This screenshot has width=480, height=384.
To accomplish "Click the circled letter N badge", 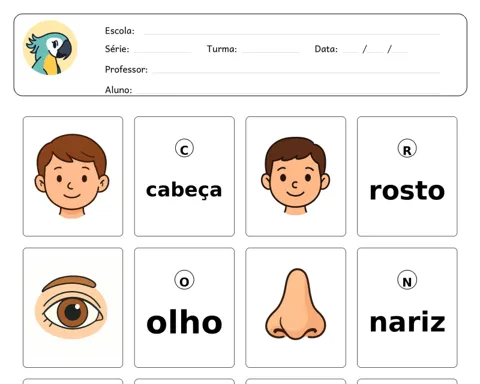I will click(x=407, y=280).
